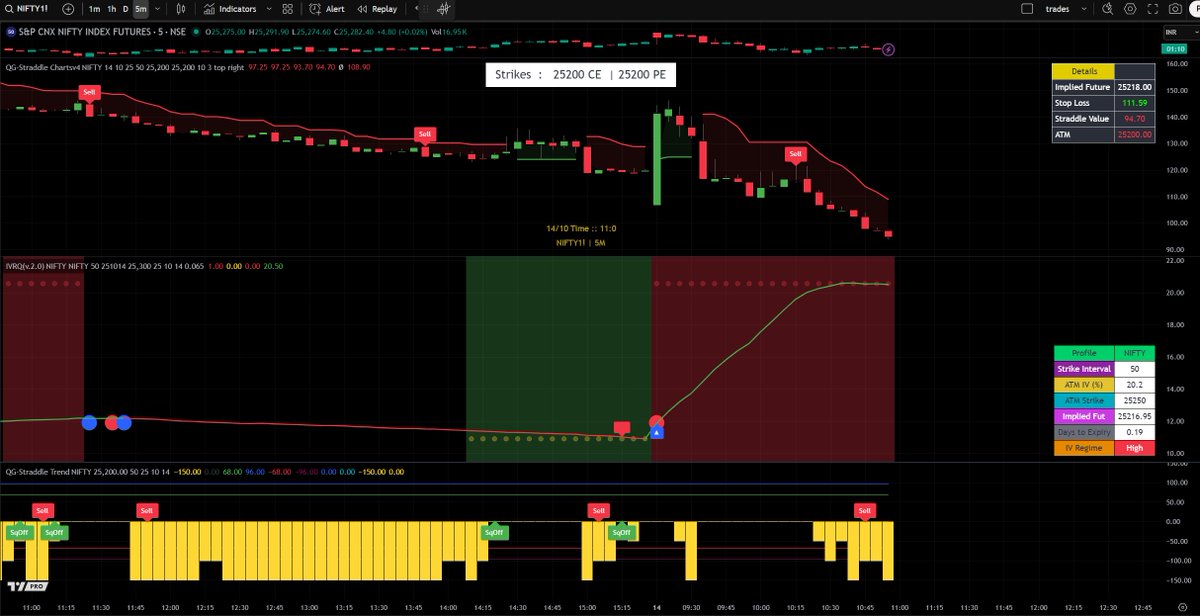Click IV Regime High cell
Screen dimensions: 1200x616
pyautogui.click(x=1134, y=448)
